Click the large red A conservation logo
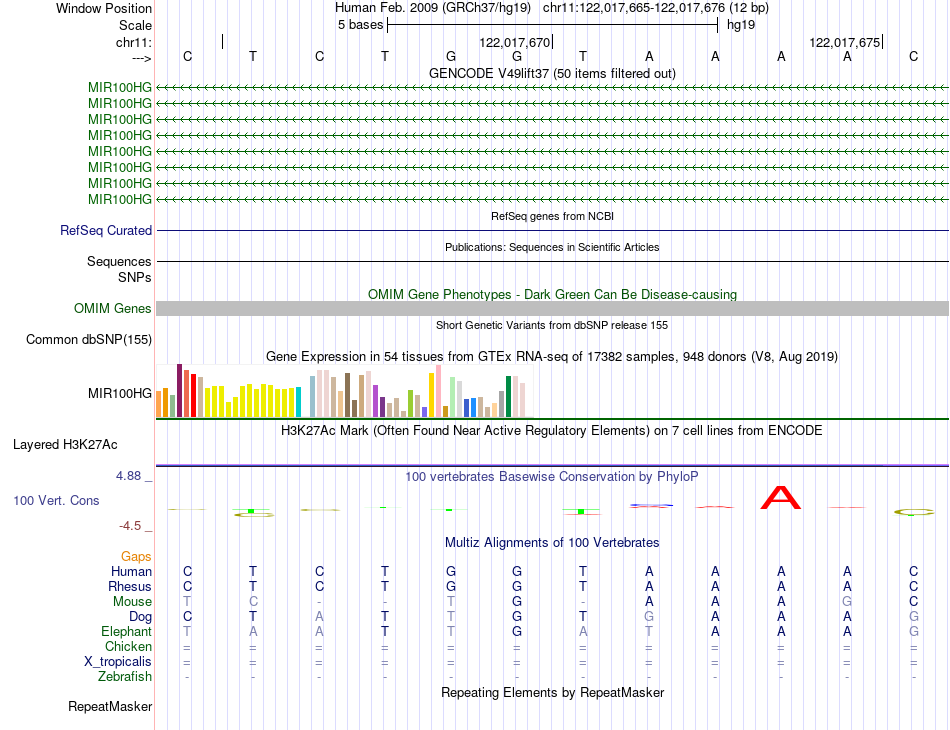The image size is (950, 730). 781,497
